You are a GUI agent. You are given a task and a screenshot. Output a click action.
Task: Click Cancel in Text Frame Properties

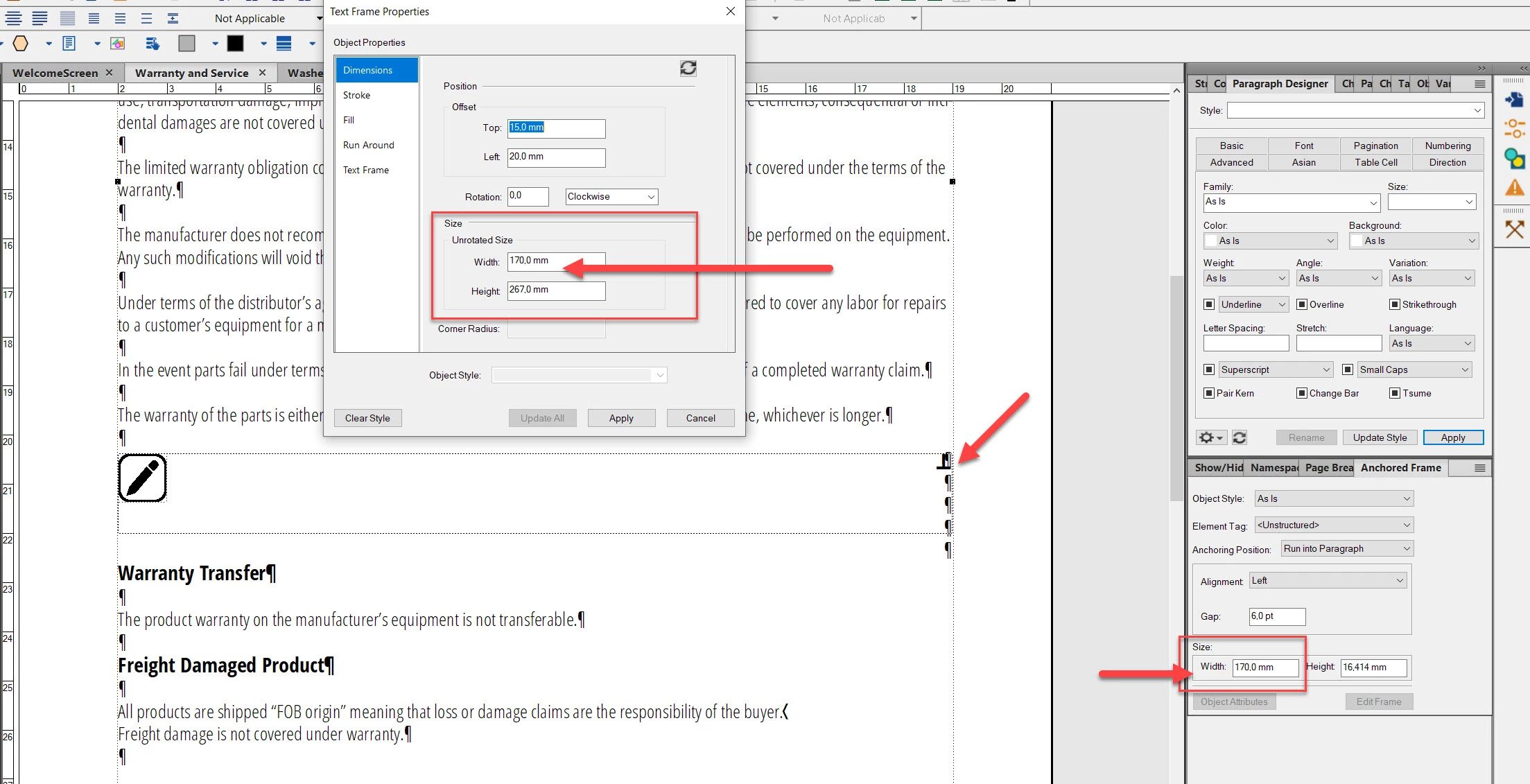(700, 418)
